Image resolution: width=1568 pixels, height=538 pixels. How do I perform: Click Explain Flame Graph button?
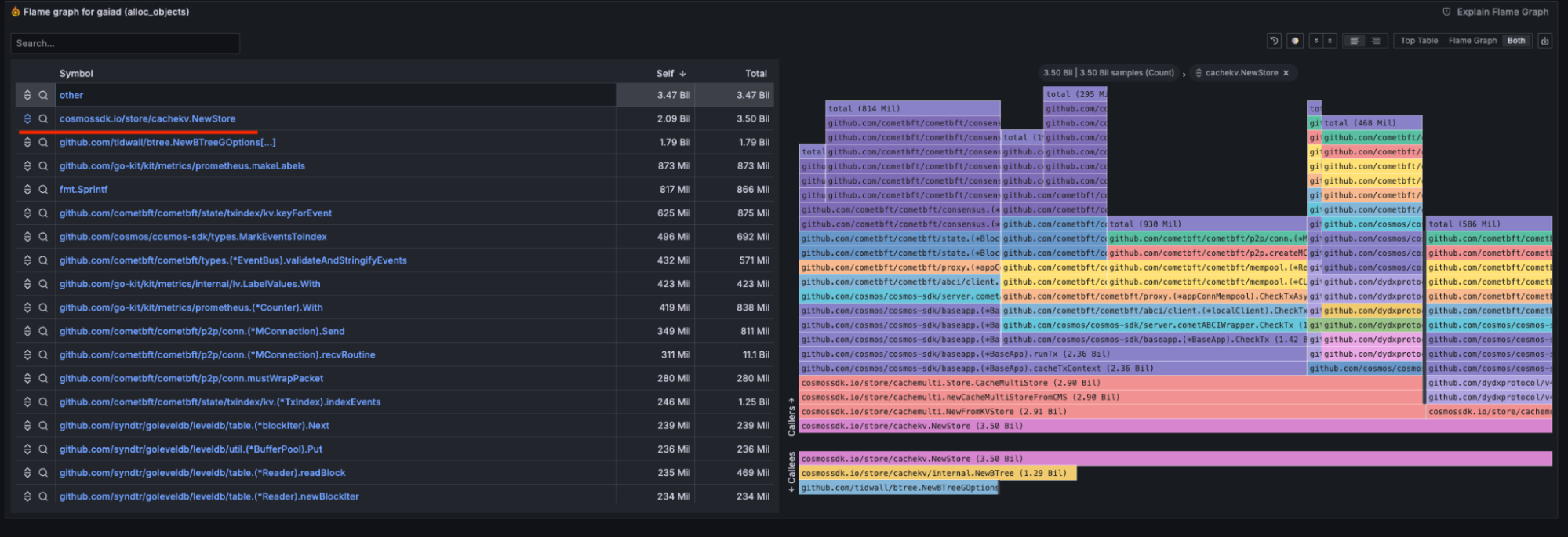[x=1496, y=12]
